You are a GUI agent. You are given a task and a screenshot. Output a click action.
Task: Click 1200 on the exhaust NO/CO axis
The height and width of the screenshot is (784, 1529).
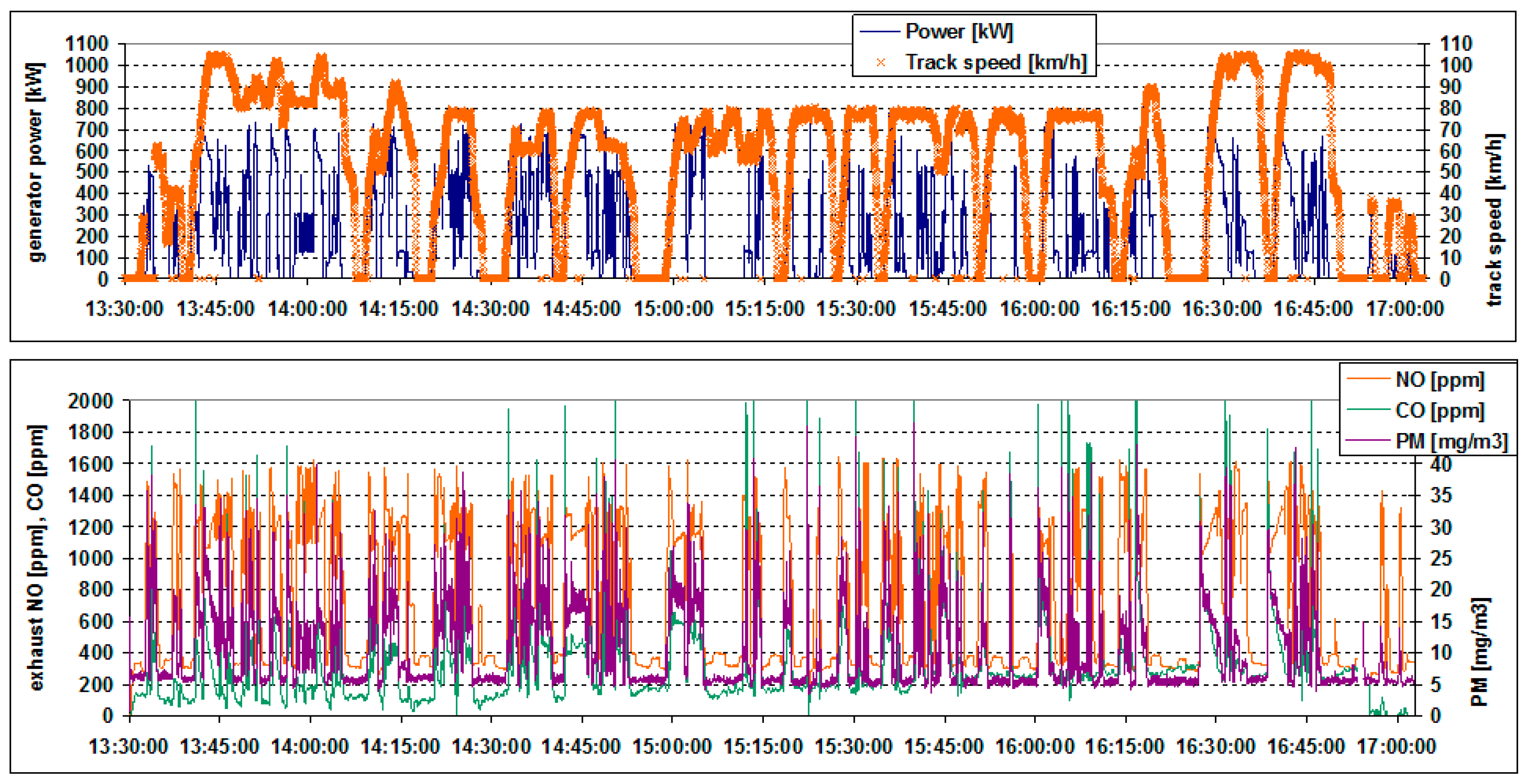pos(90,526)
